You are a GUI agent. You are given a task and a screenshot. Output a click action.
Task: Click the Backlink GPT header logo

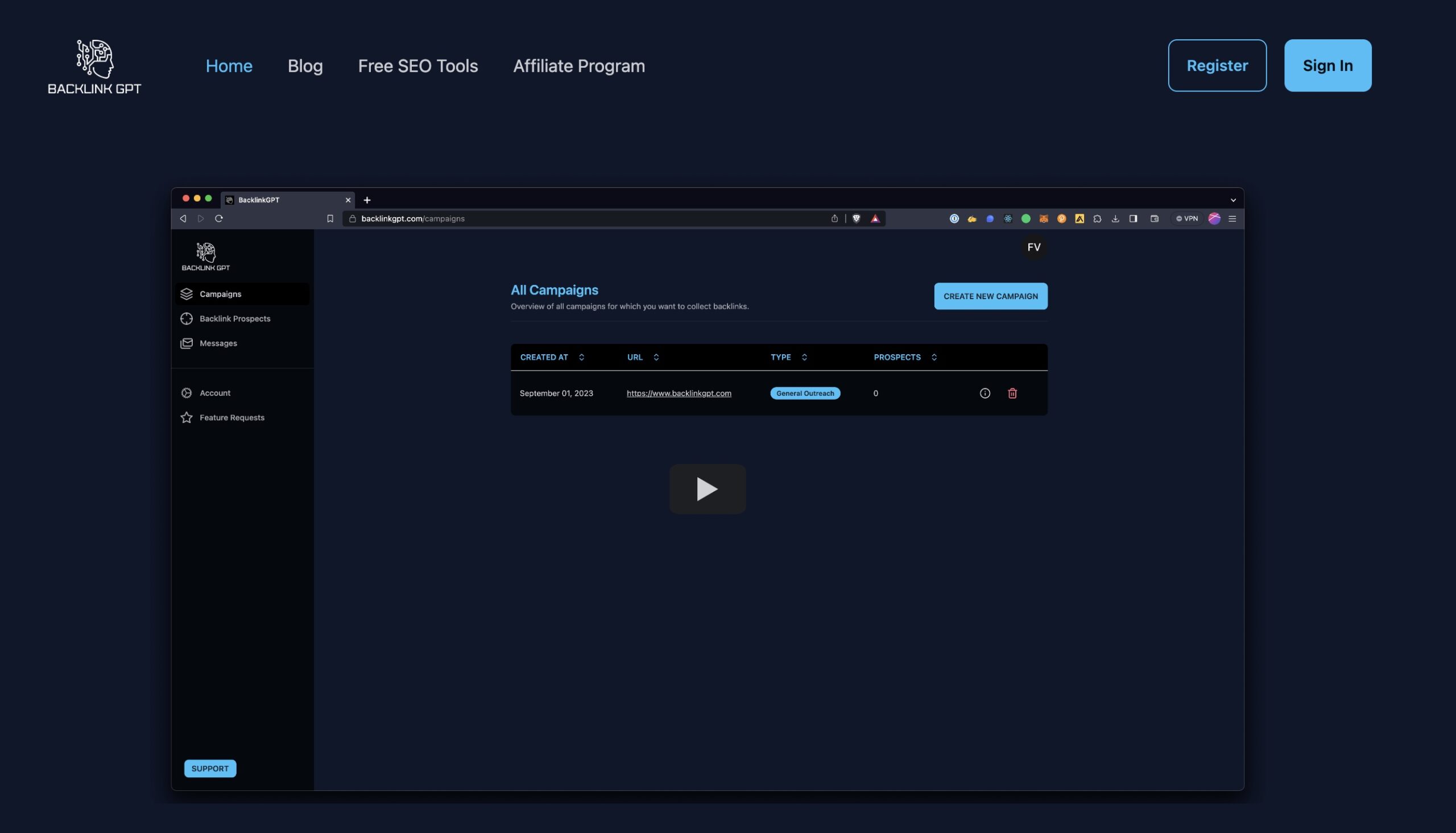[94, 66]
